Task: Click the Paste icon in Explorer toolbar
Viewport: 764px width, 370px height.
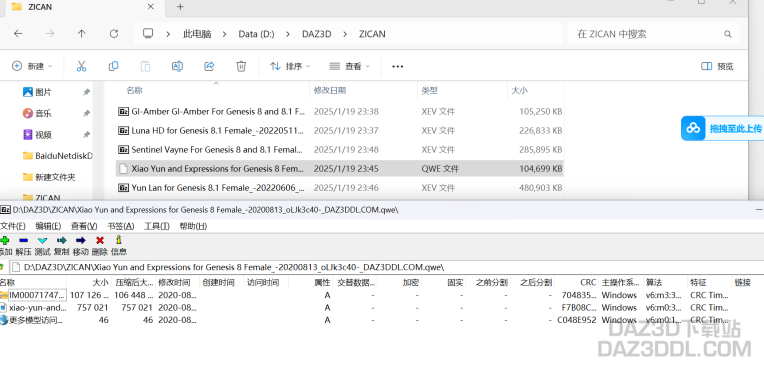Action: pyautogui.click(x=145, y=66)
